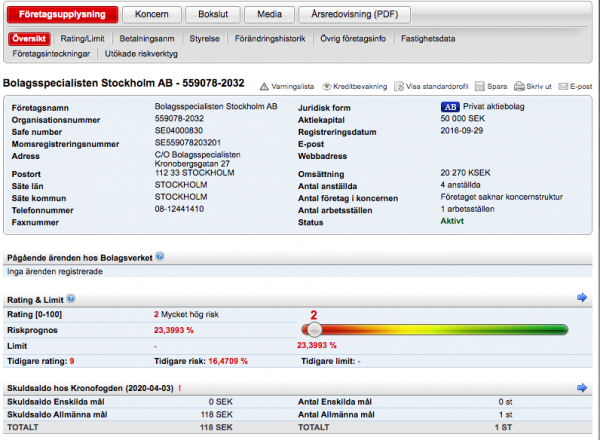
Task: Click blue arrow in Rating & Limit header
Action: [x=582, y=297]
